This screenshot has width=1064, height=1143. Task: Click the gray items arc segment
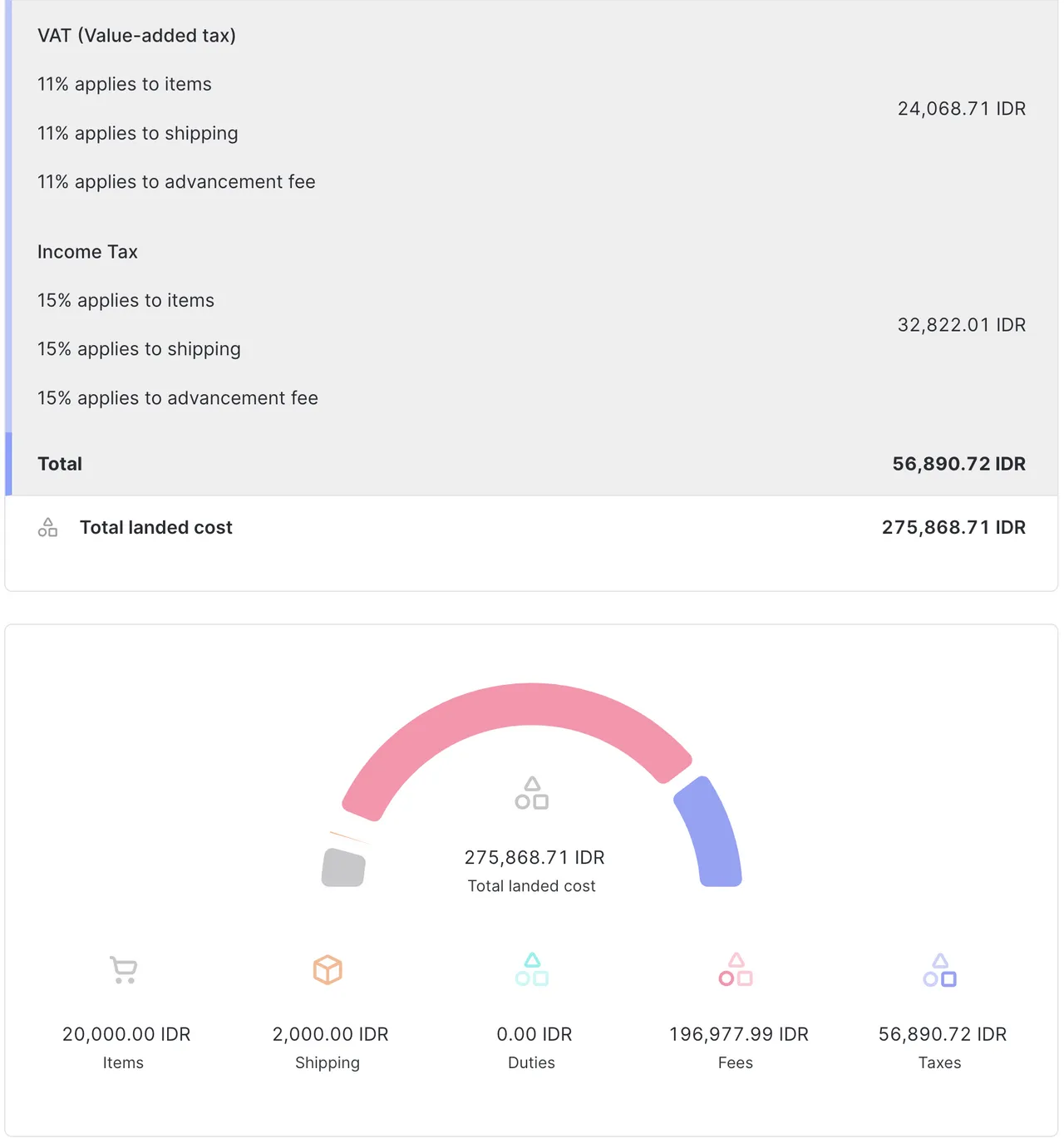343,868
